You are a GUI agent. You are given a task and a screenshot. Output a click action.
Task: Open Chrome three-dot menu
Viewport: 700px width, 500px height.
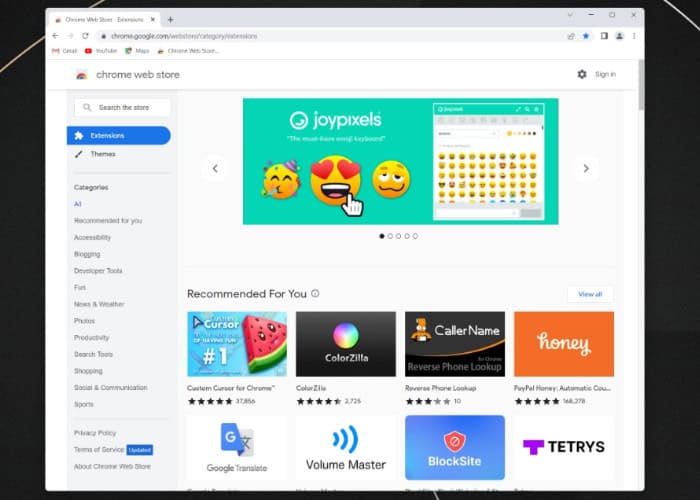pos(634,36)
